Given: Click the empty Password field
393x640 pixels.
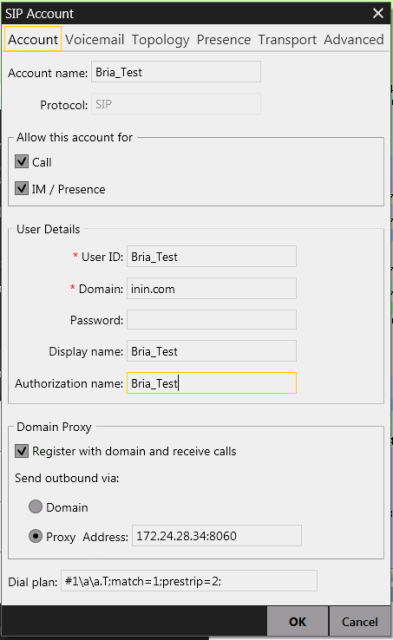Looking at the screenshot, I should [211, 320].
